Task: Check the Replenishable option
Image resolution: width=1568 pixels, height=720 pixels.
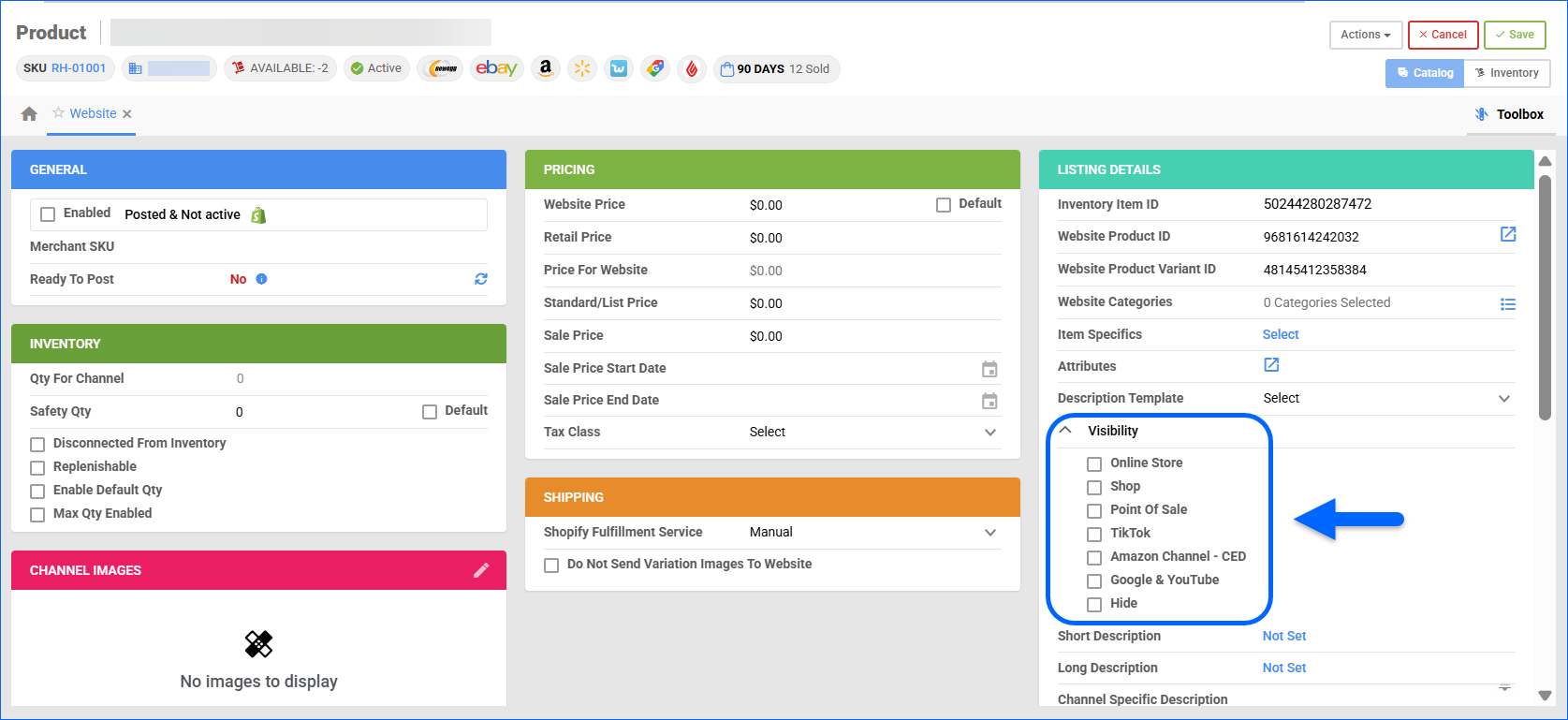Action: [x=37, y=467]
